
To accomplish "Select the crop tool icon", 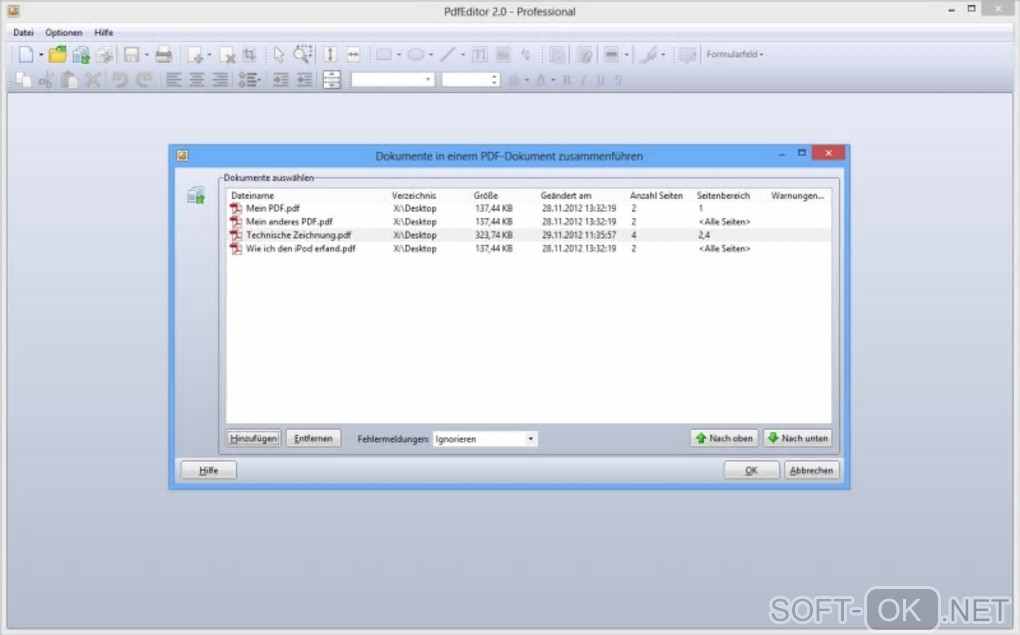I will coord(250,55).
